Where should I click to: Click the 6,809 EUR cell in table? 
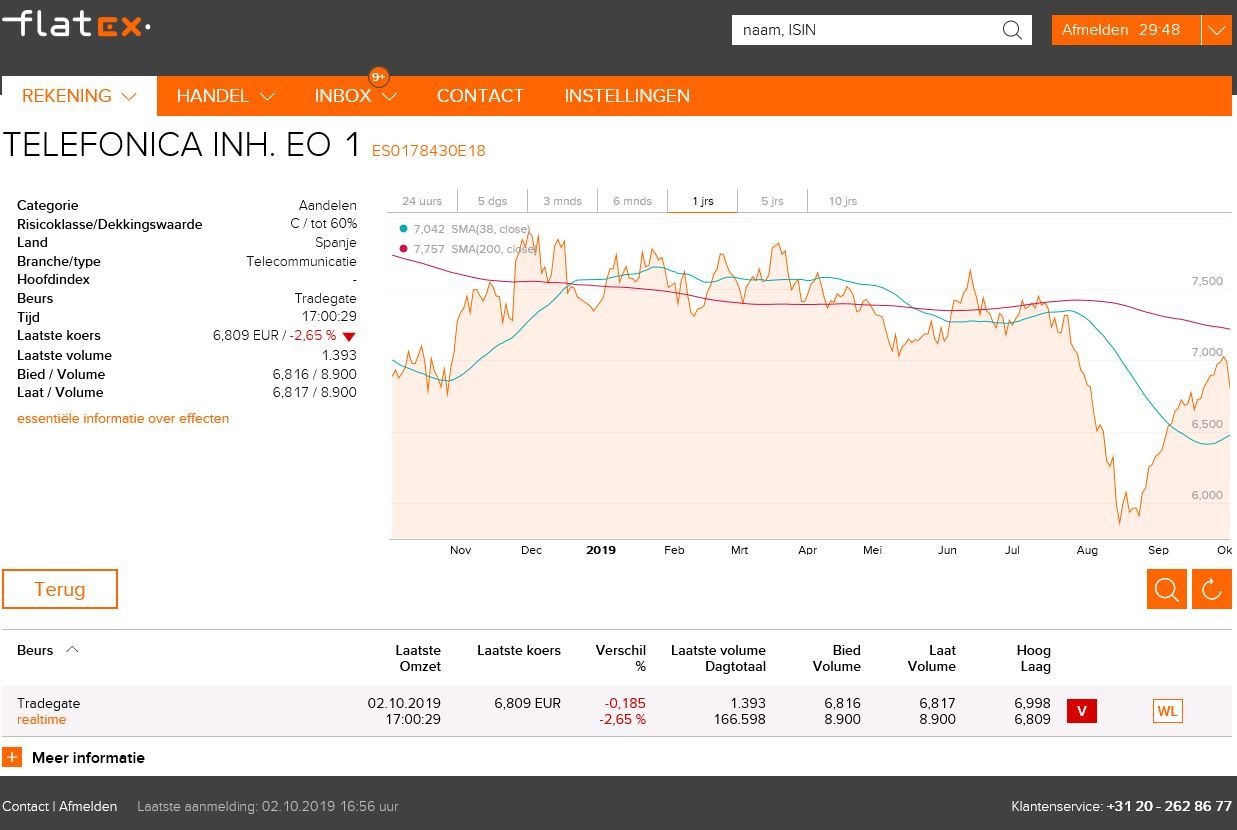[527, 703]
